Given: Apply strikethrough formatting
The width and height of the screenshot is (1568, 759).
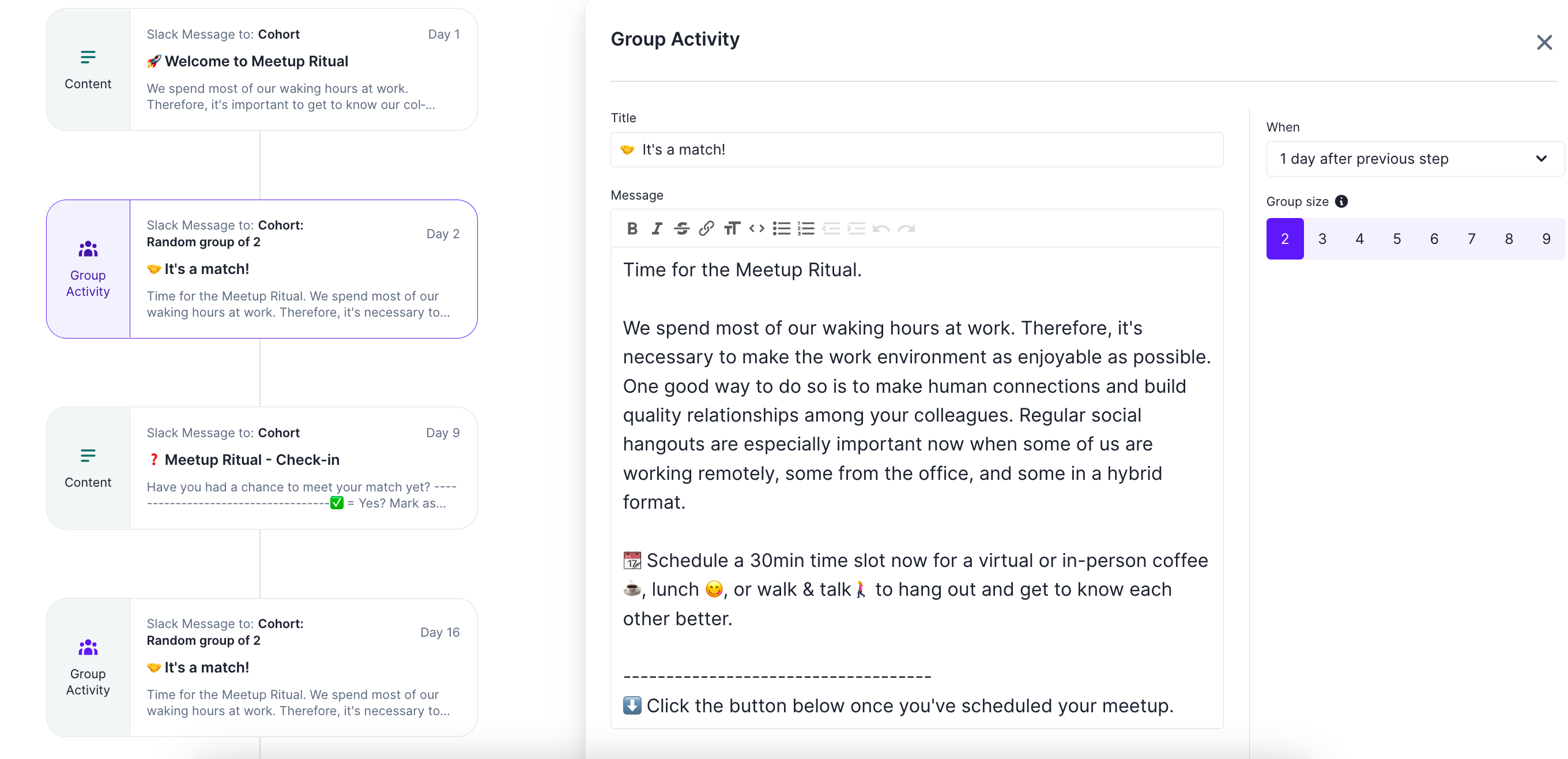Looking at the screenshot, I should [681, 228].
